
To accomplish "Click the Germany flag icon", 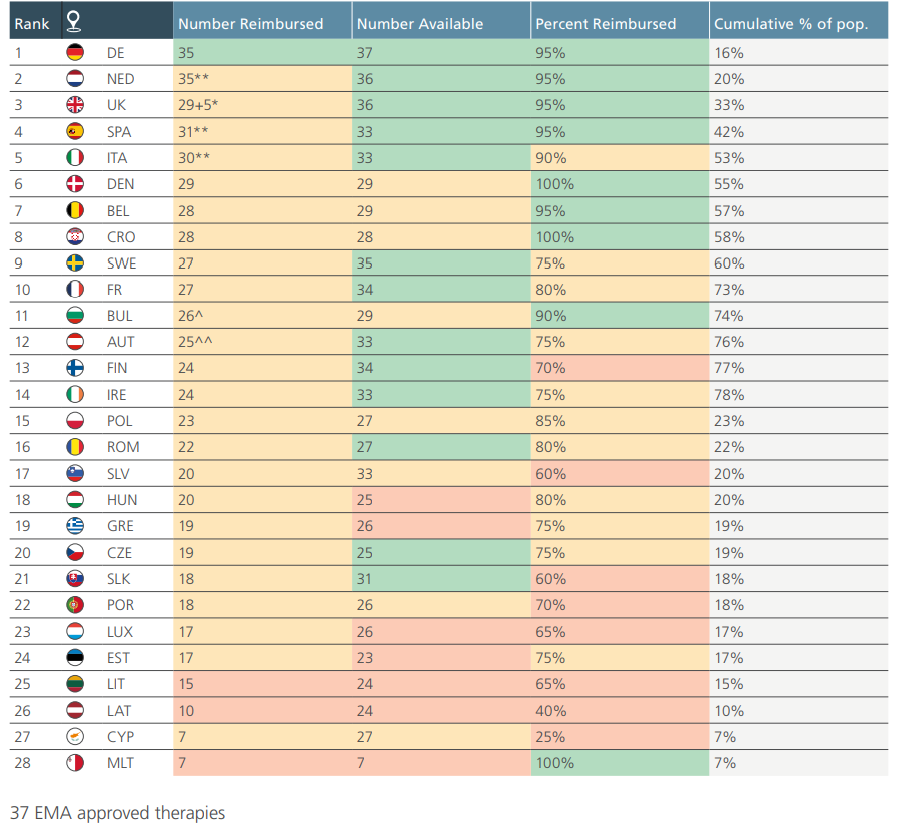I will tap(75, 53).
